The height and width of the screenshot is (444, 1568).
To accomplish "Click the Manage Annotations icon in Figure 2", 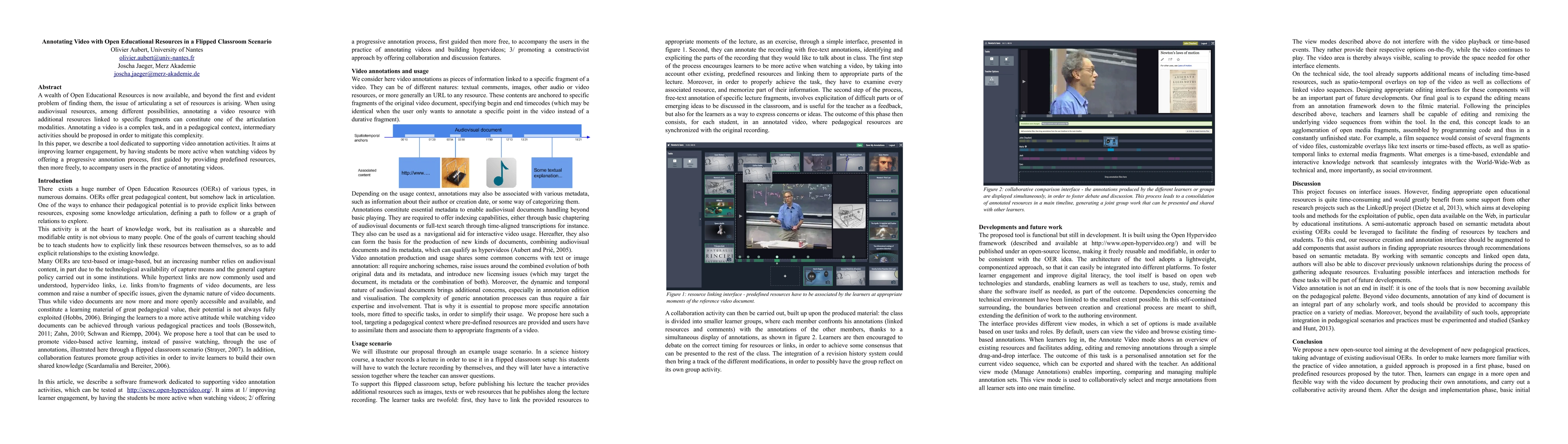I will 991,80.
